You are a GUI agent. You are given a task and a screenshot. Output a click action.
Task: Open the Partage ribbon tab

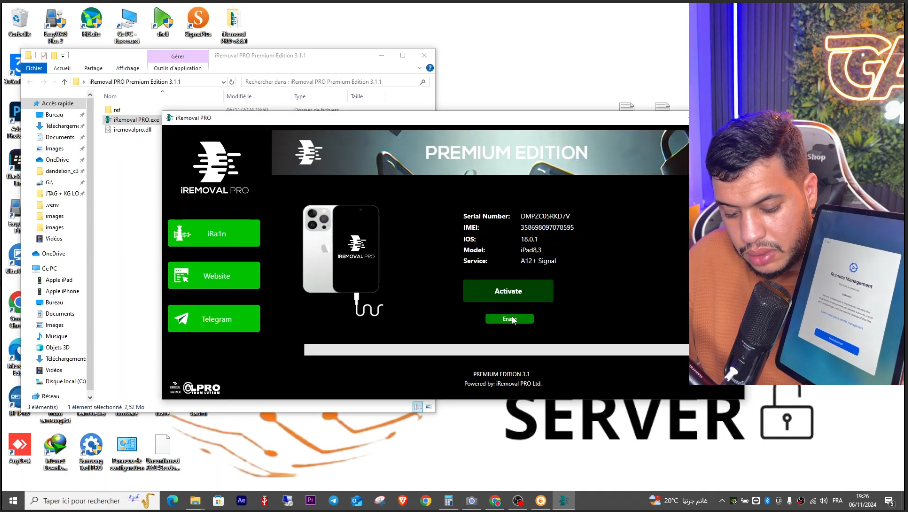[x=93, y=68]
